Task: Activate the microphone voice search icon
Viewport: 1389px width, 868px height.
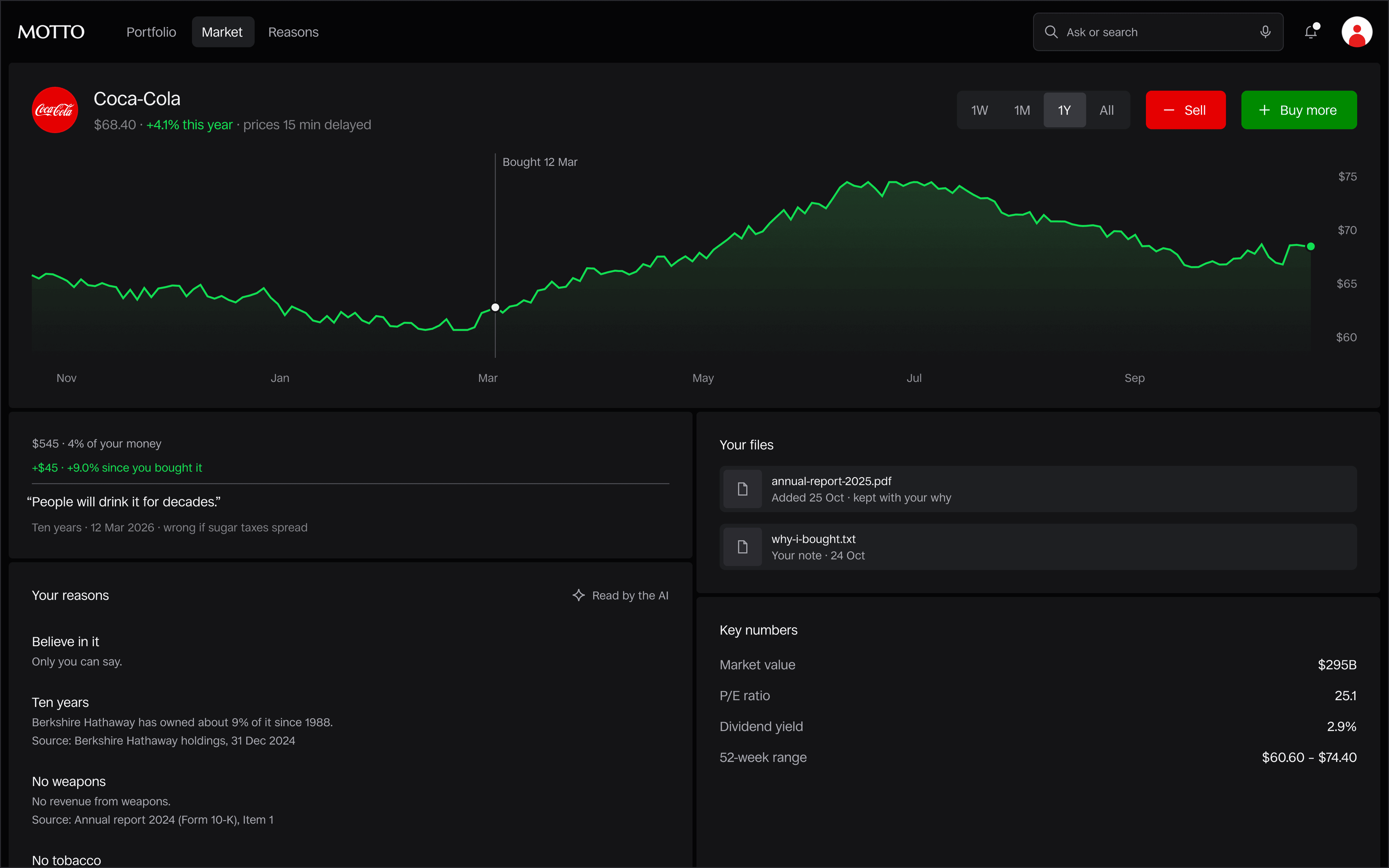Action: tap(1265, 32)
